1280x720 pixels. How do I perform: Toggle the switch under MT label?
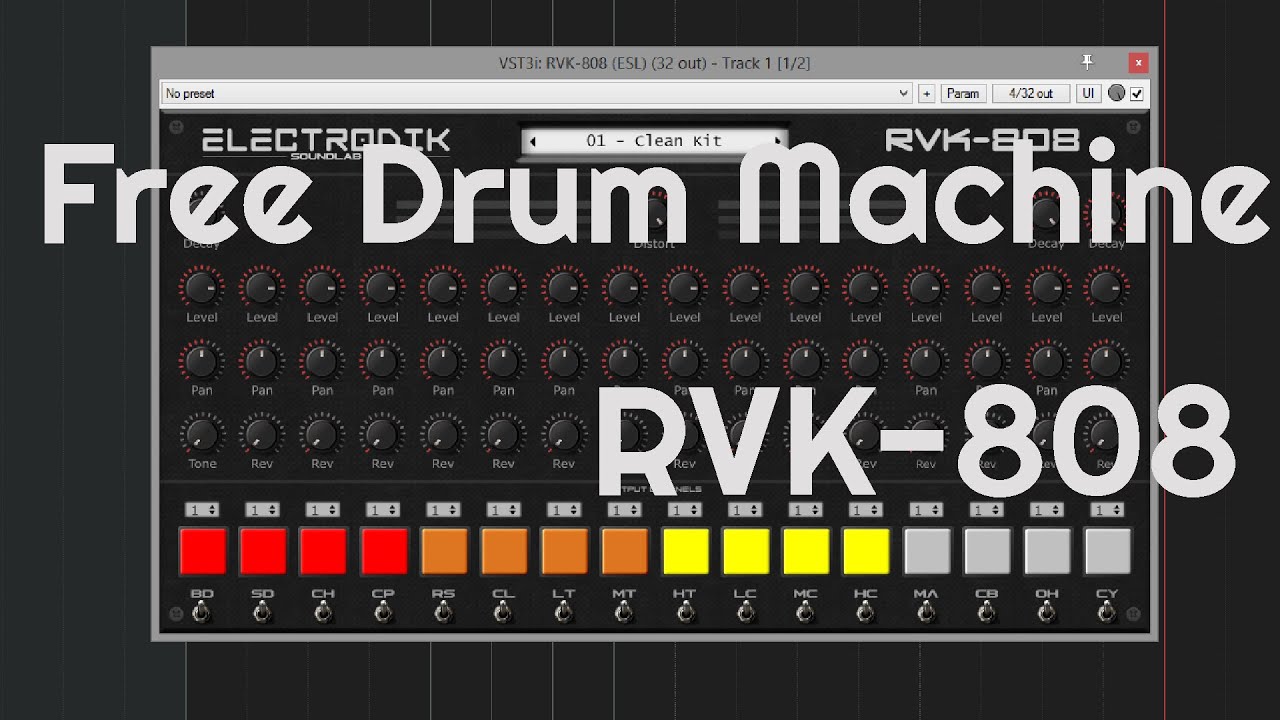(624, 612)
